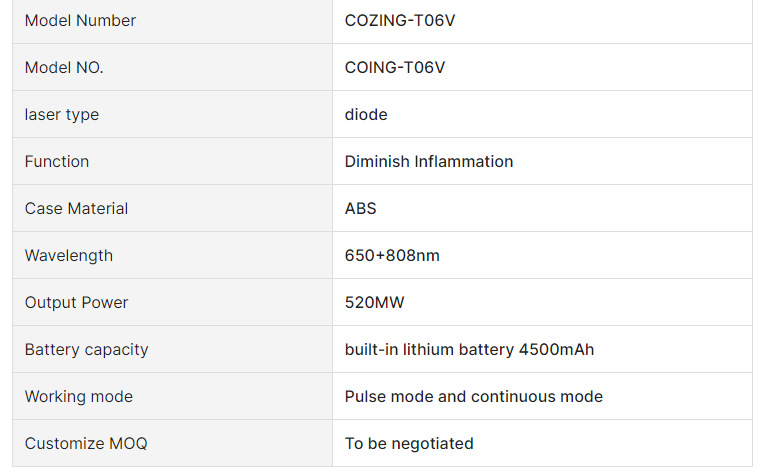
Task: Select the COING-T06V value text
Action: click(395, 68)
